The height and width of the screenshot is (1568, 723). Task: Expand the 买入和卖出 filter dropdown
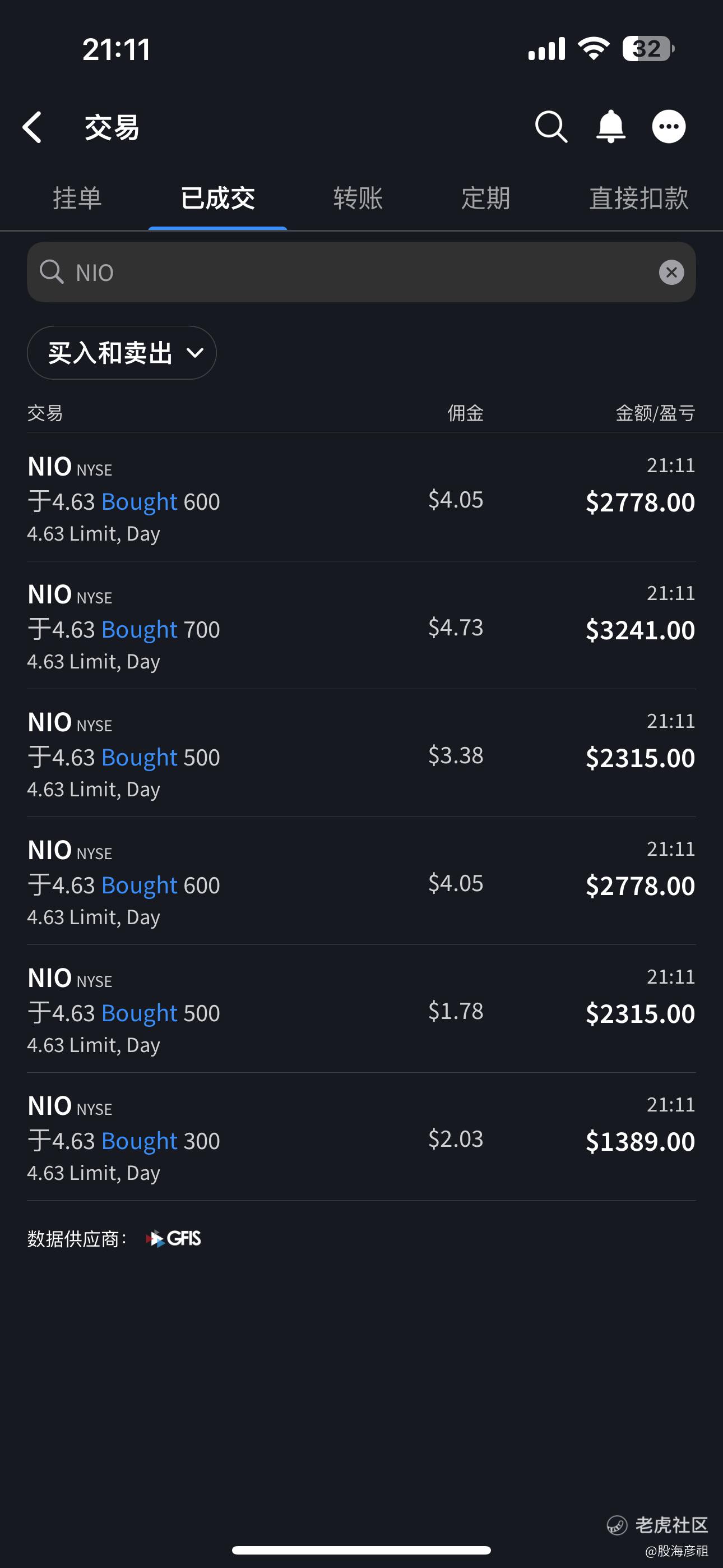pos(122,352)
